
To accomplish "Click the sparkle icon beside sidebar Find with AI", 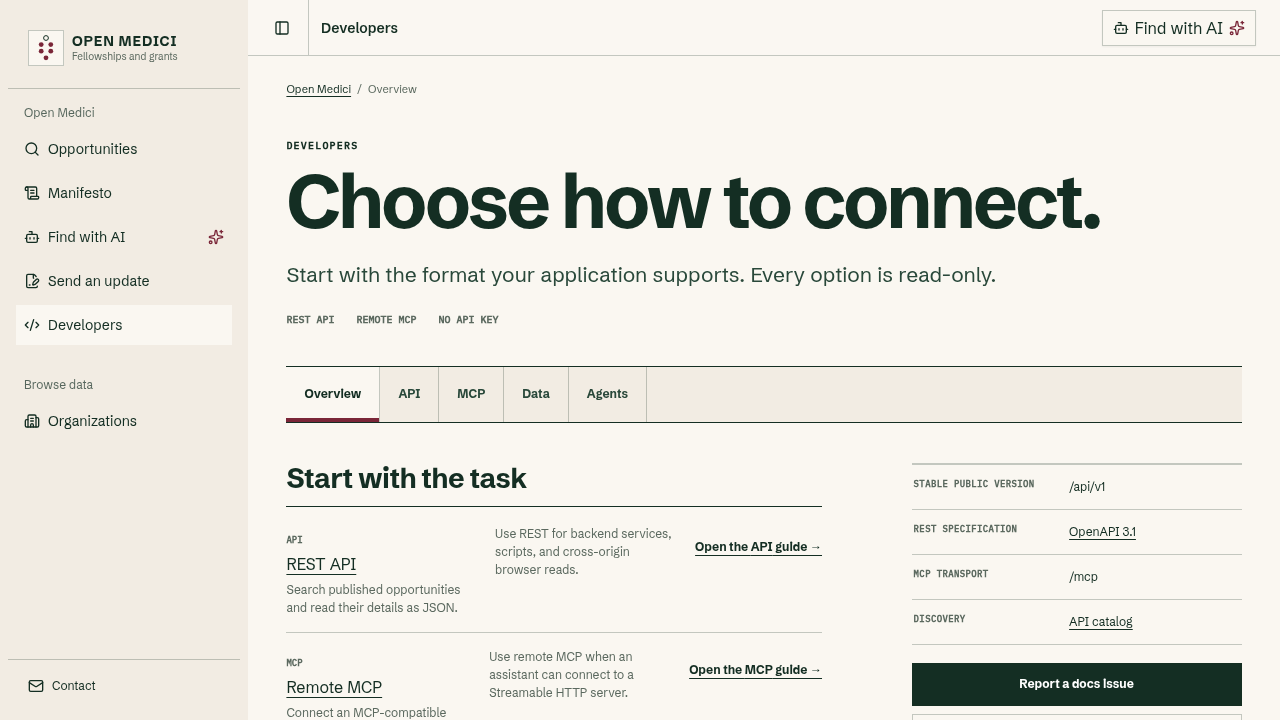I will 216,237.
